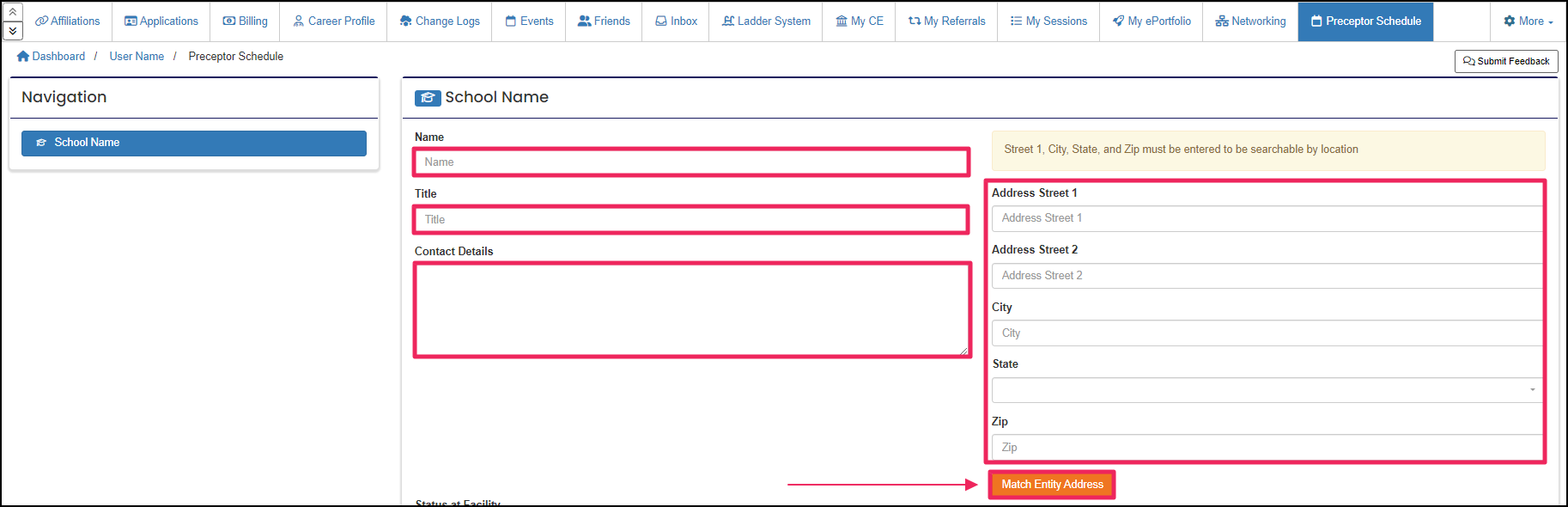The height and width of the screenshot is (507, 1568).
Task: Open the Applications menu tab
Action: click(161, 21)
